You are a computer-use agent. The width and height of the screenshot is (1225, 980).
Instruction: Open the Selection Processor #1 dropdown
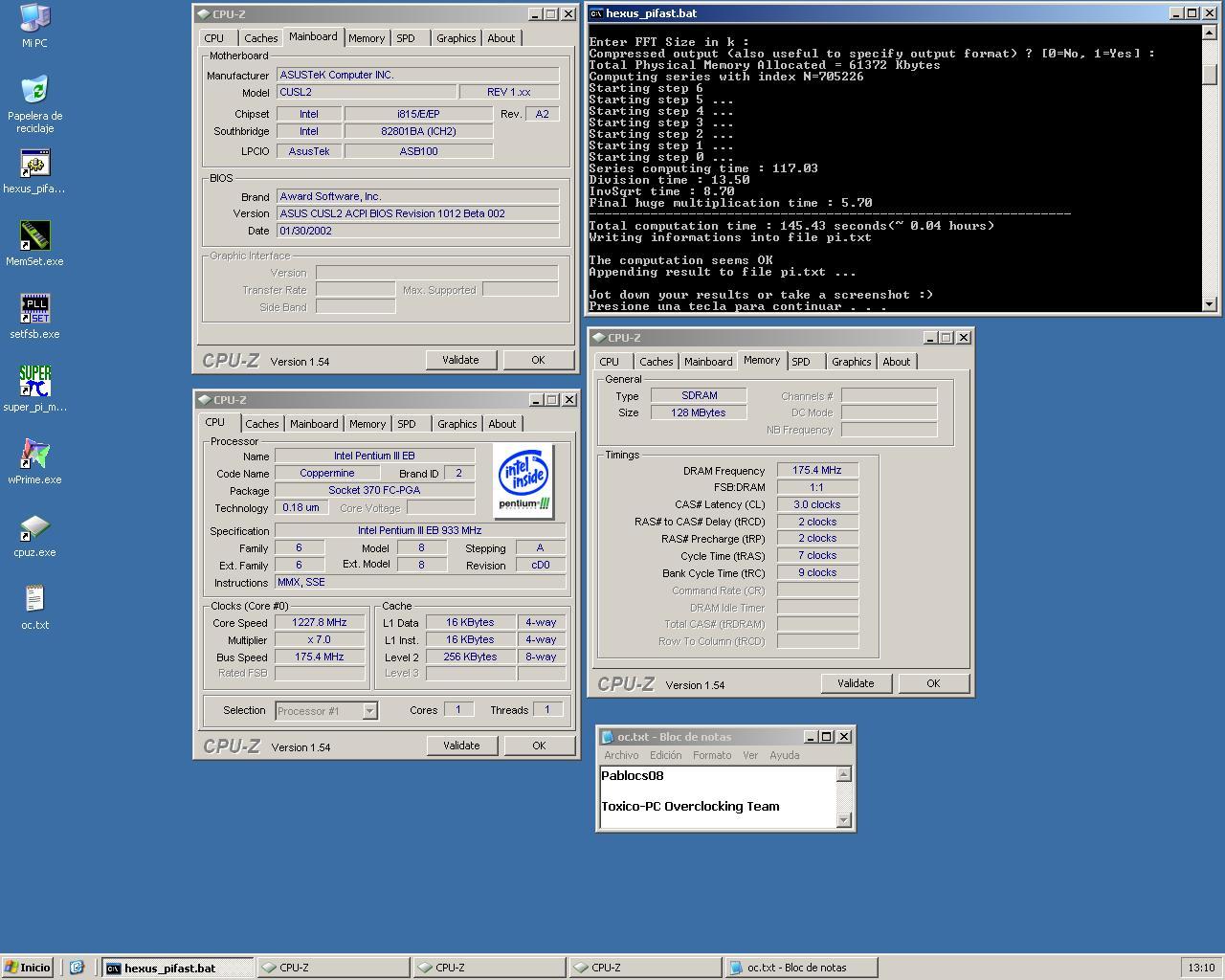[x=369, y=711]
